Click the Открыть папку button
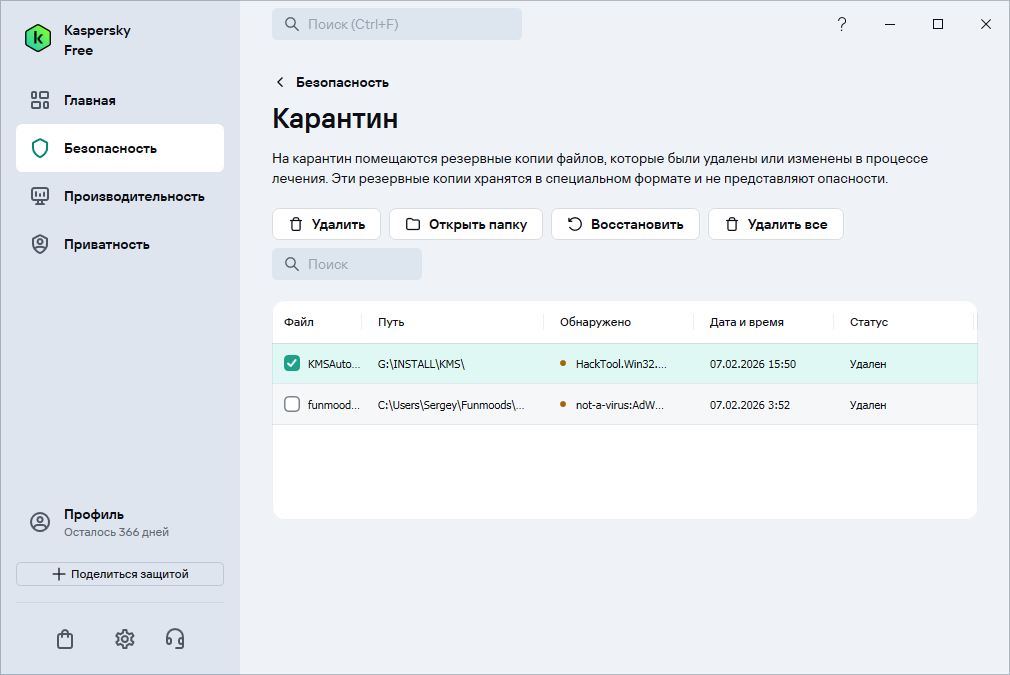Image resolution: width=1010 pixels, height=675 pixels. click(466, 224)
